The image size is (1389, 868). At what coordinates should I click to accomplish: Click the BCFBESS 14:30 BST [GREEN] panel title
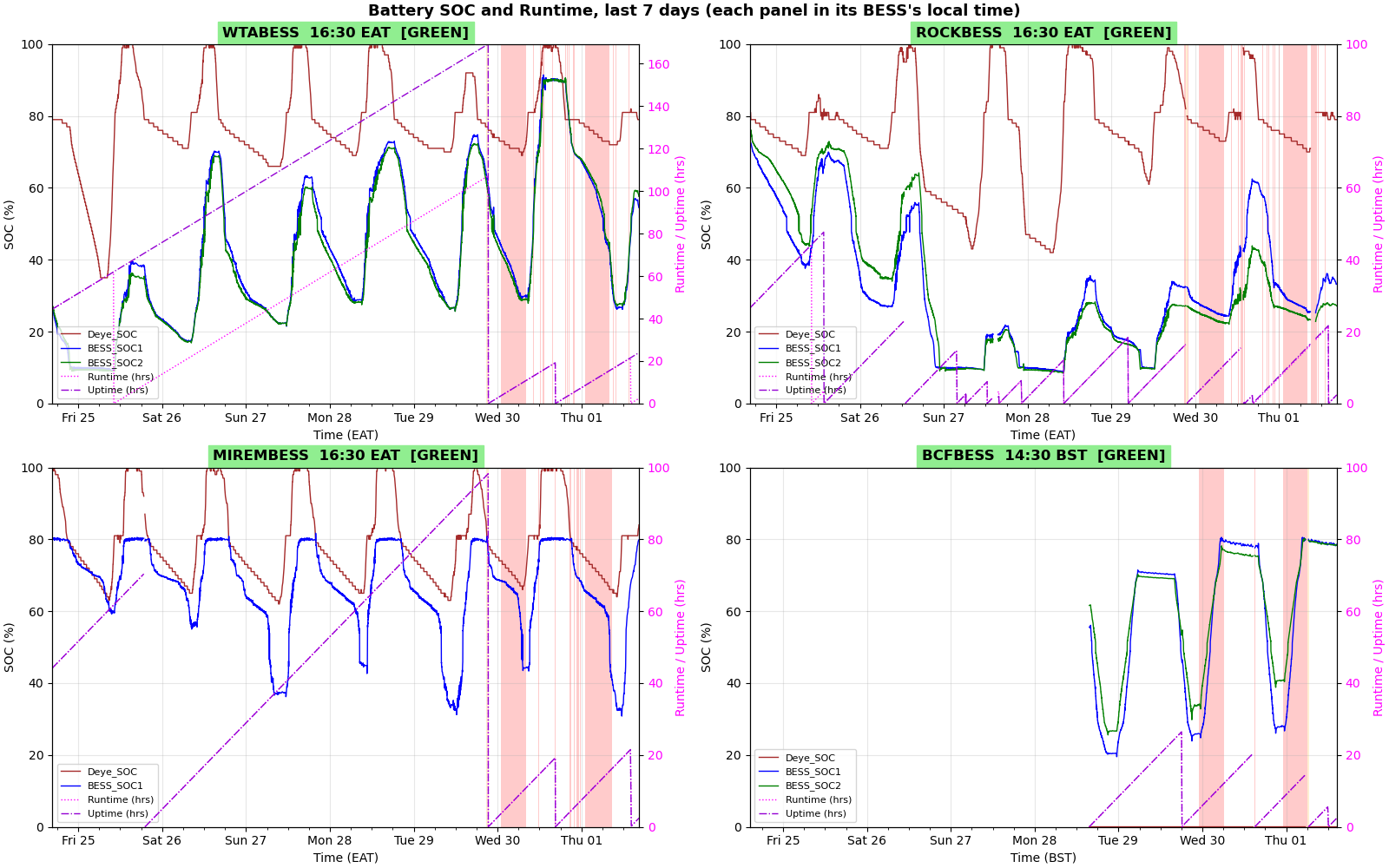(1043, 456)
